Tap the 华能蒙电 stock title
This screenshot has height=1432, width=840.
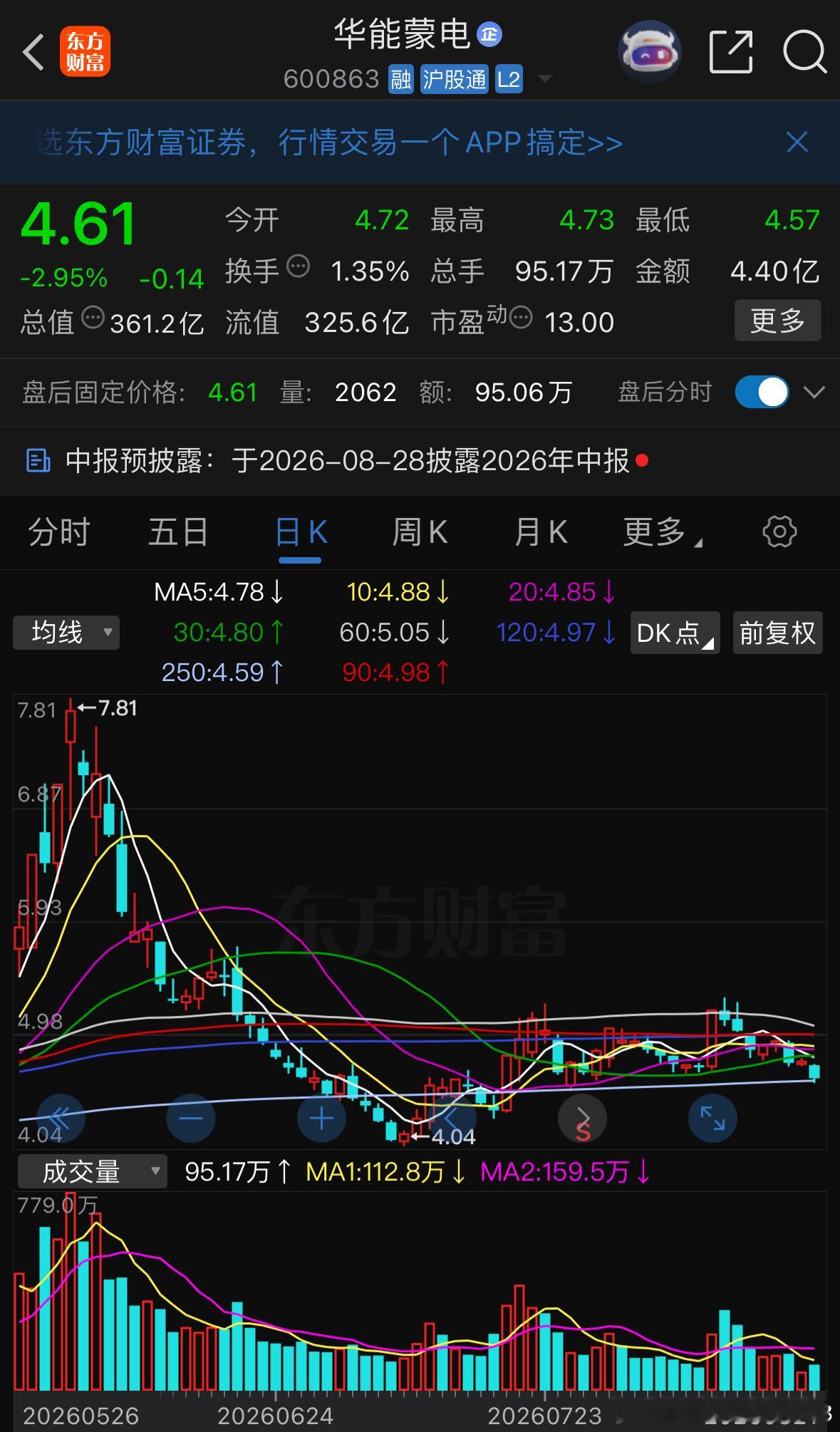coord(402,33)
